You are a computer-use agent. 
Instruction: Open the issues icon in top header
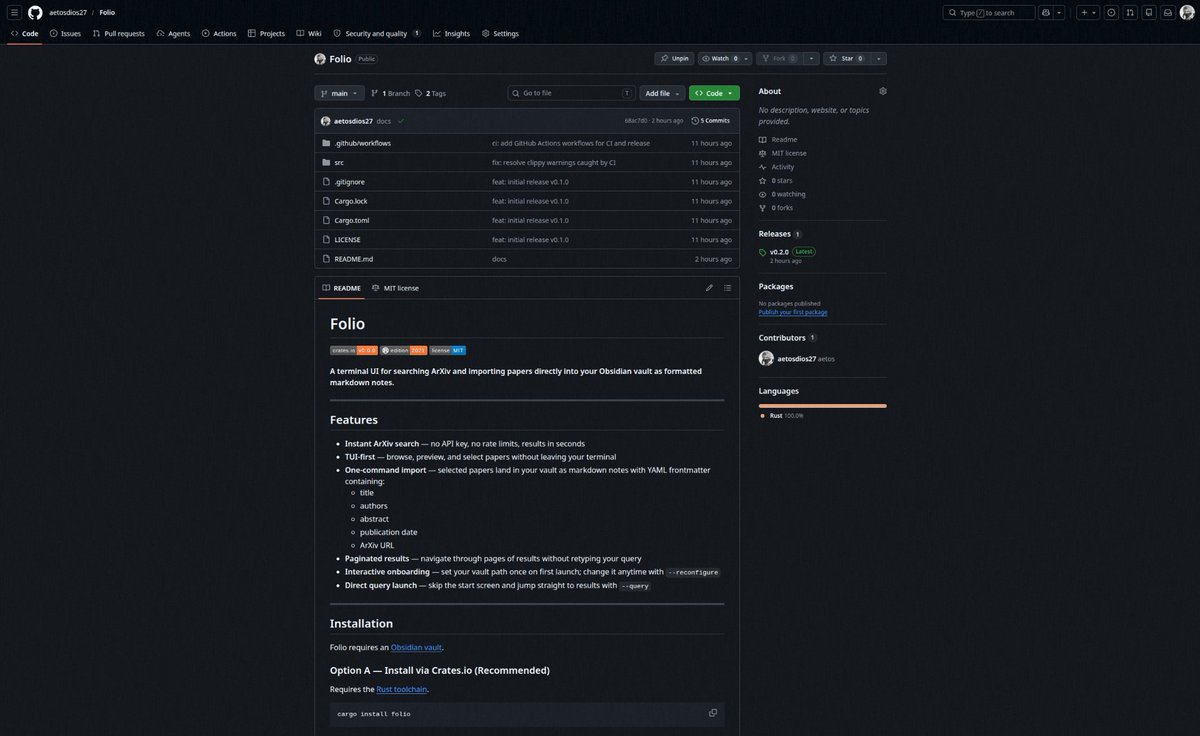coord(1112,12)
